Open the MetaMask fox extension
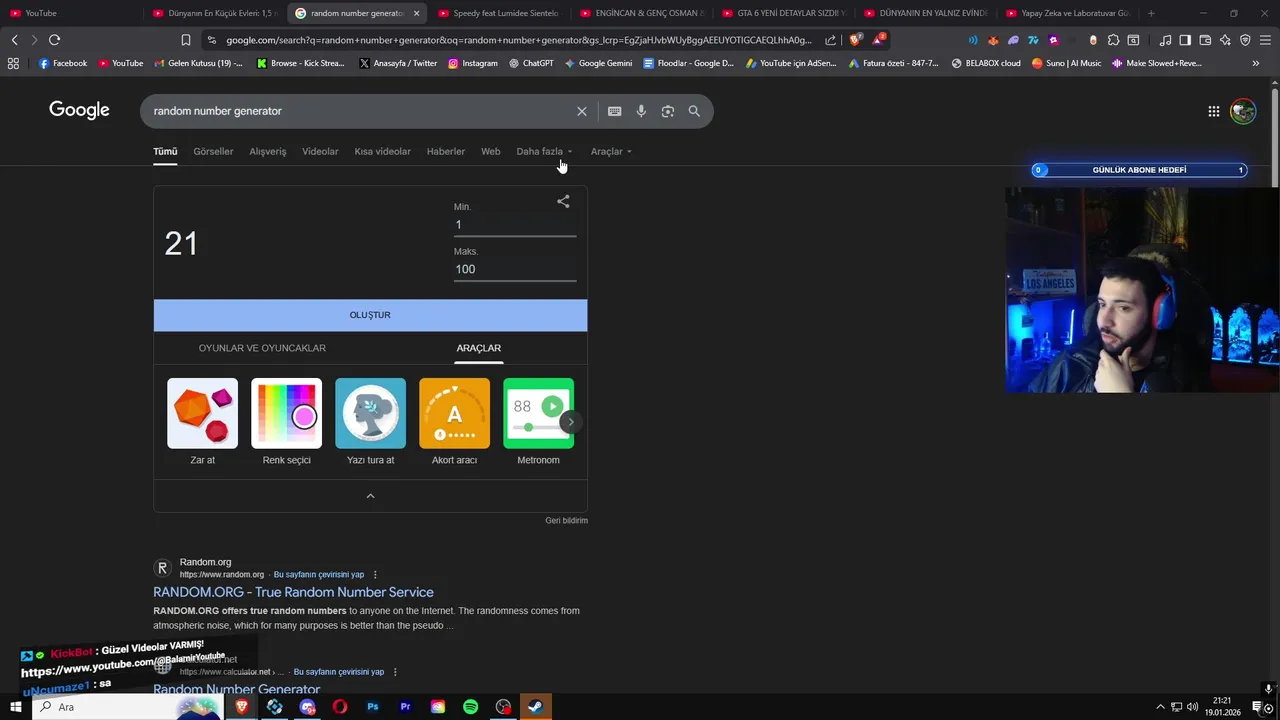This screenshot has height=720, width=1280. [993, 40]
